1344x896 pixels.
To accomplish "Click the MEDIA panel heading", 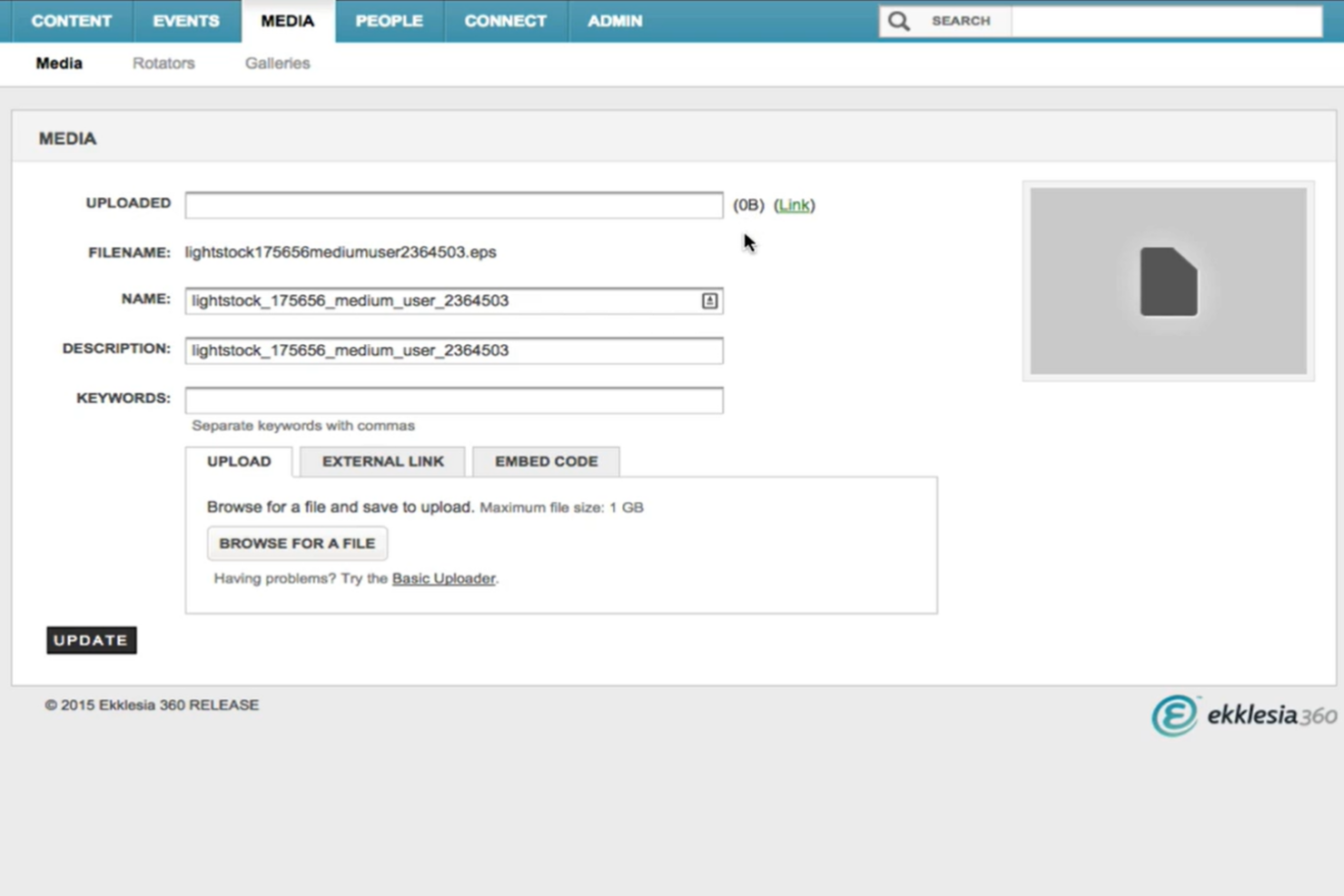I will pos(67,138).
